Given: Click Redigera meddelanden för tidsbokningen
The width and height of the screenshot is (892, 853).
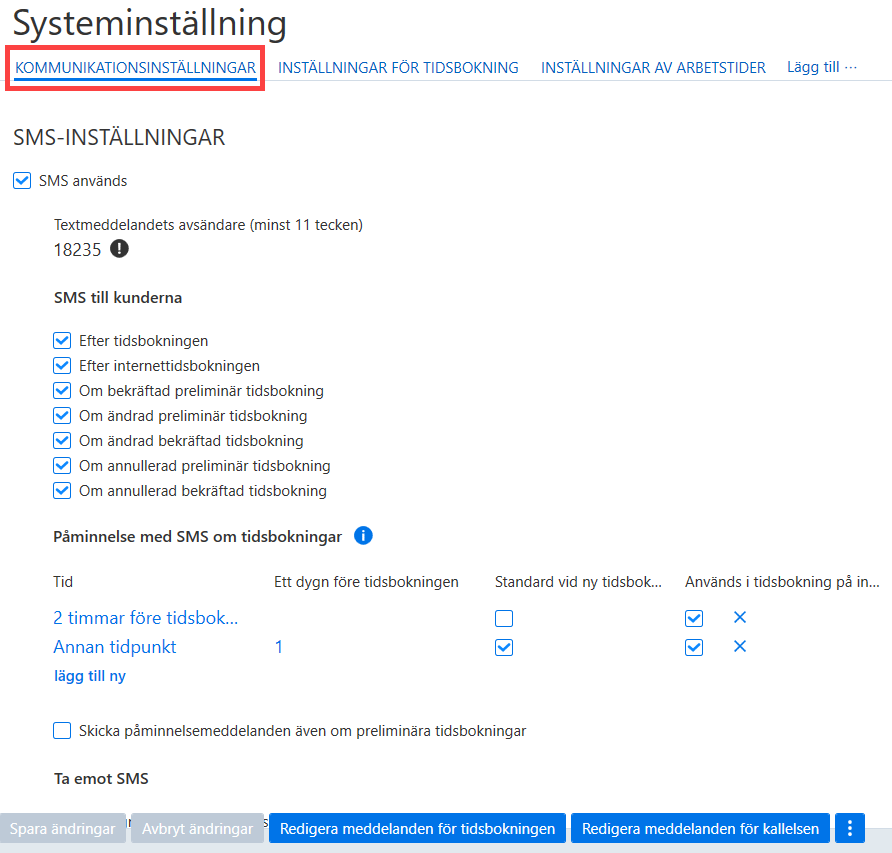Looking at the screenshot, I should click(417, 829).
